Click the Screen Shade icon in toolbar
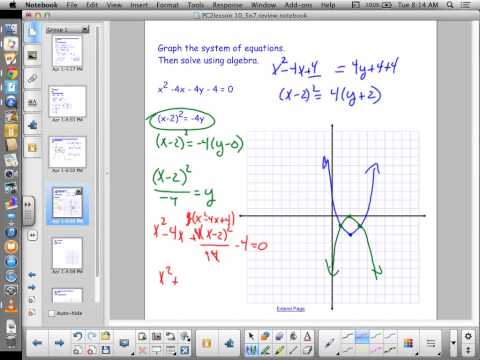The image size is (480, 360). pos(156,350)
